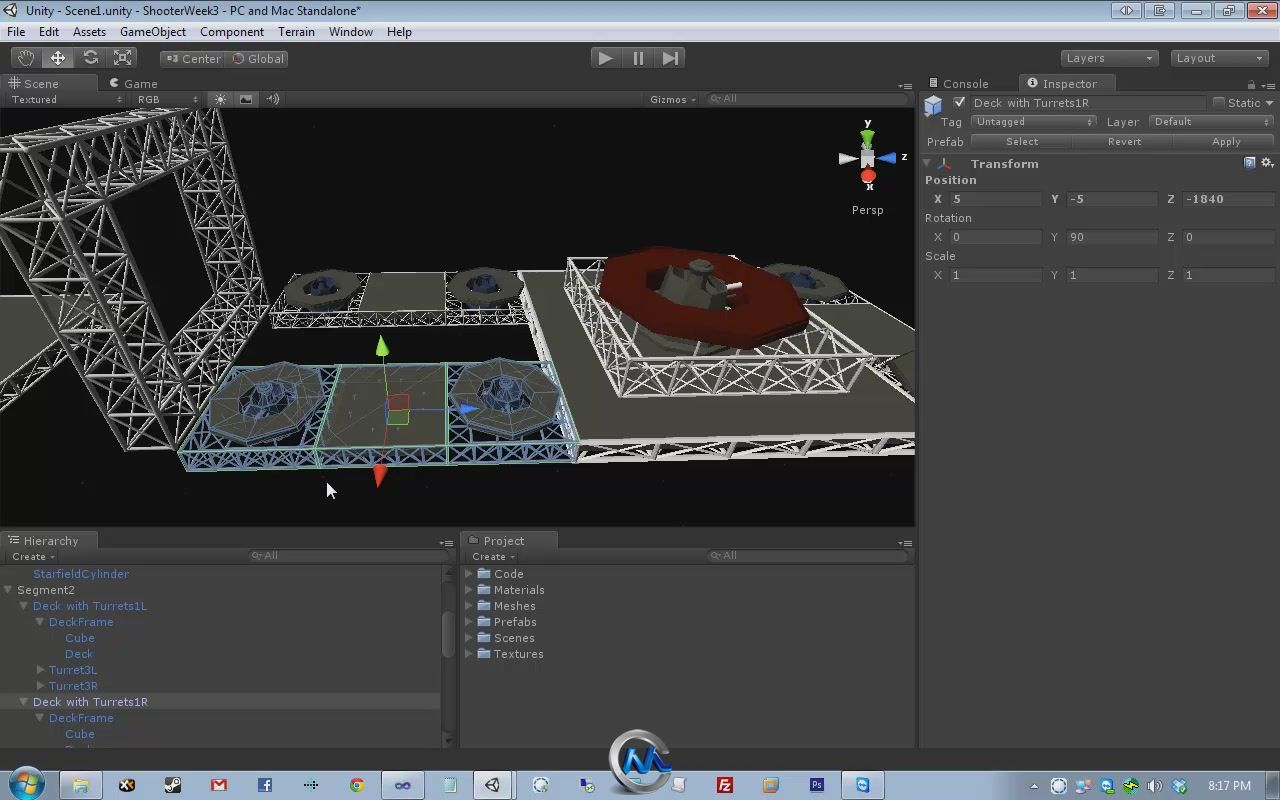Viewport: 1280px width, 800px height.
Task: Select the Rotate tool
Action: tap(90, 58)
